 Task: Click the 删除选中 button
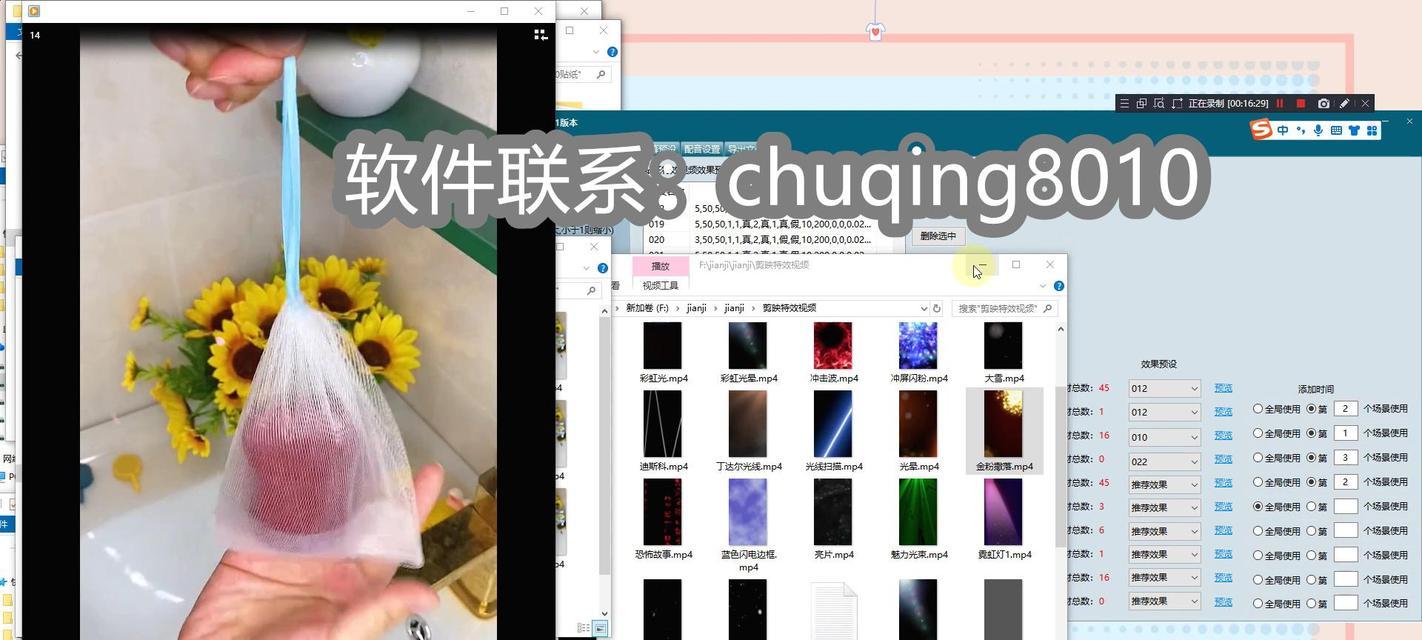coord(938,236)
